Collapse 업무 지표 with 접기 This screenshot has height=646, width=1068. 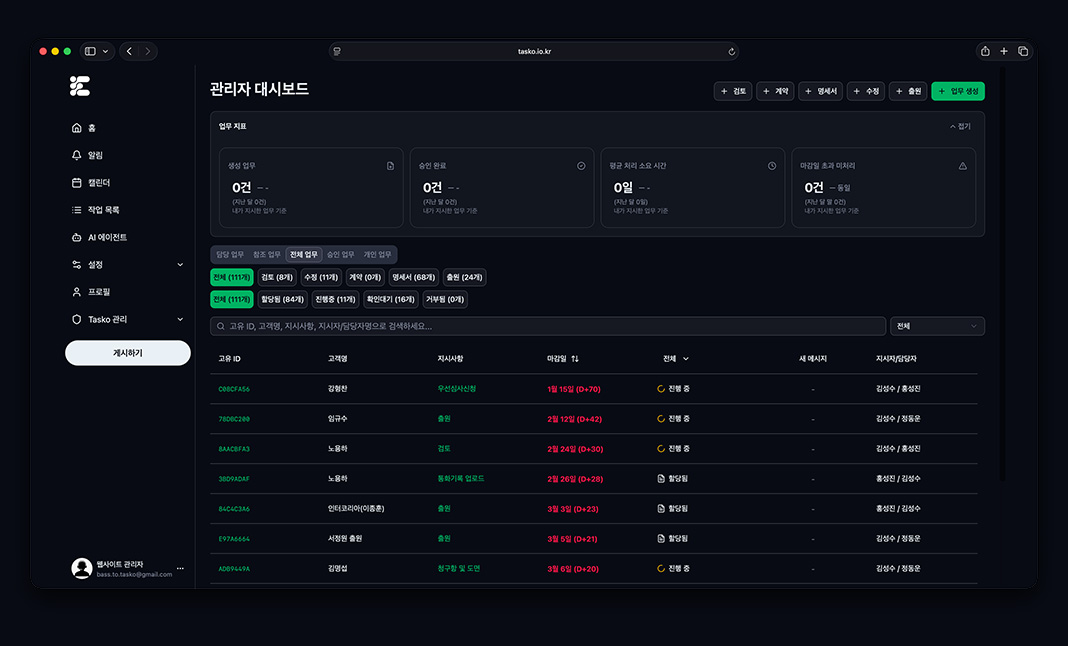click(960, 126)
